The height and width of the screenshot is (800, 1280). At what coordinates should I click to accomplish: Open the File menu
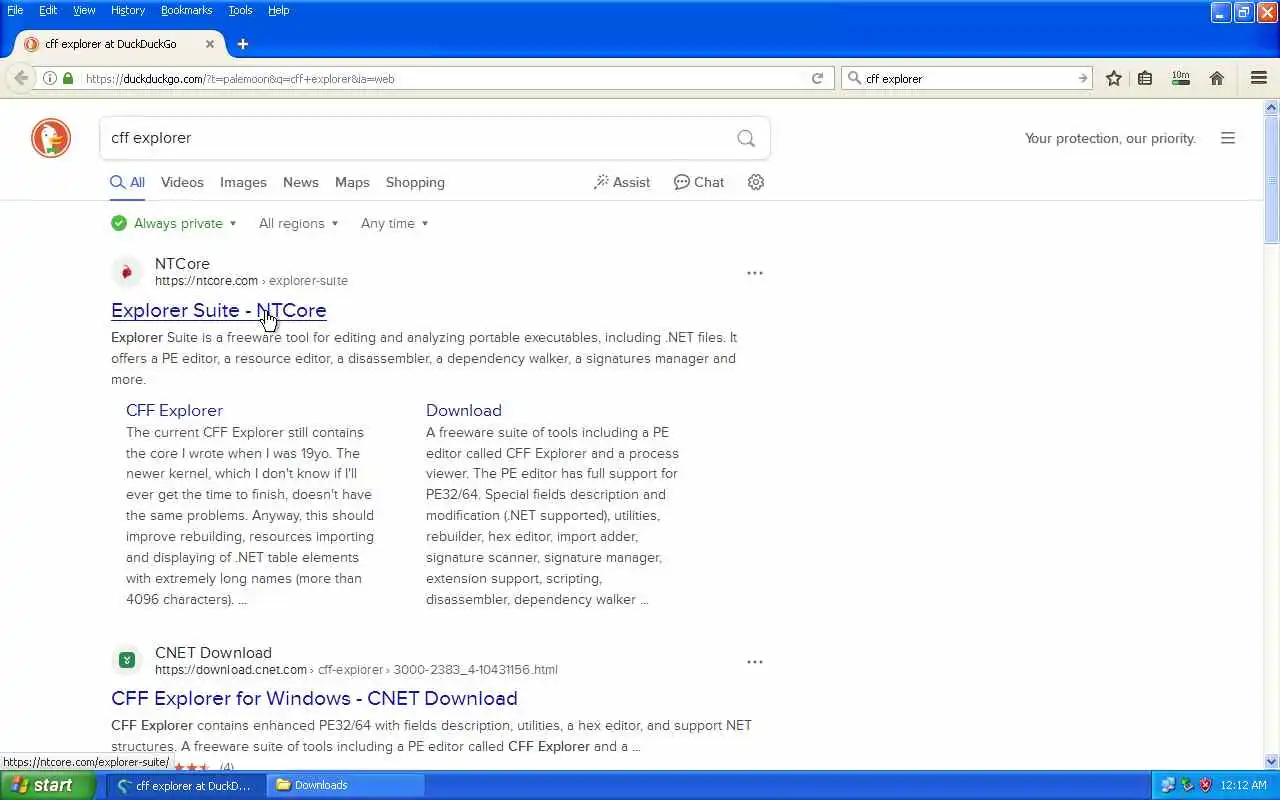point(15,10)
